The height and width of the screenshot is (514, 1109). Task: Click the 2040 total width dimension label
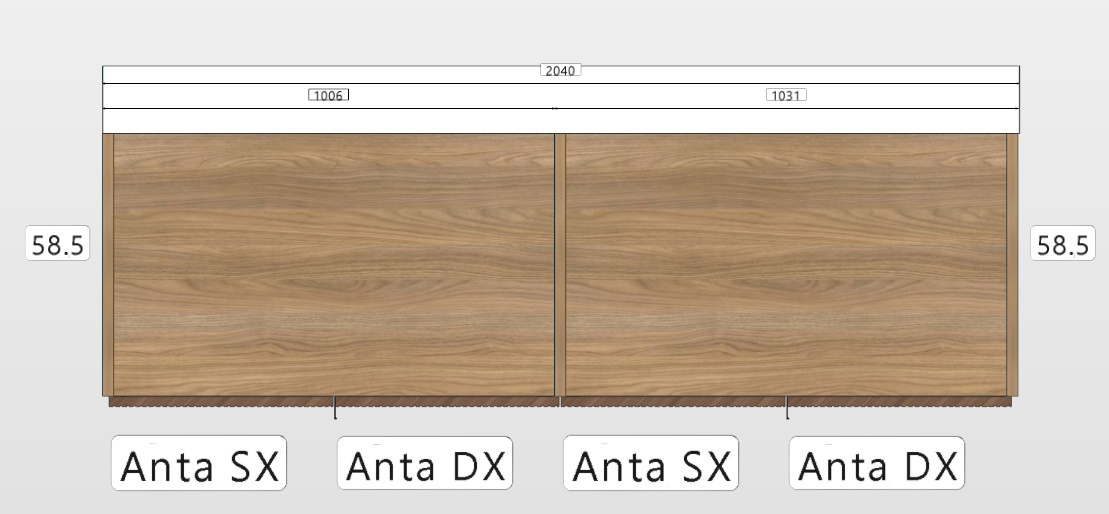click(560, 70)
